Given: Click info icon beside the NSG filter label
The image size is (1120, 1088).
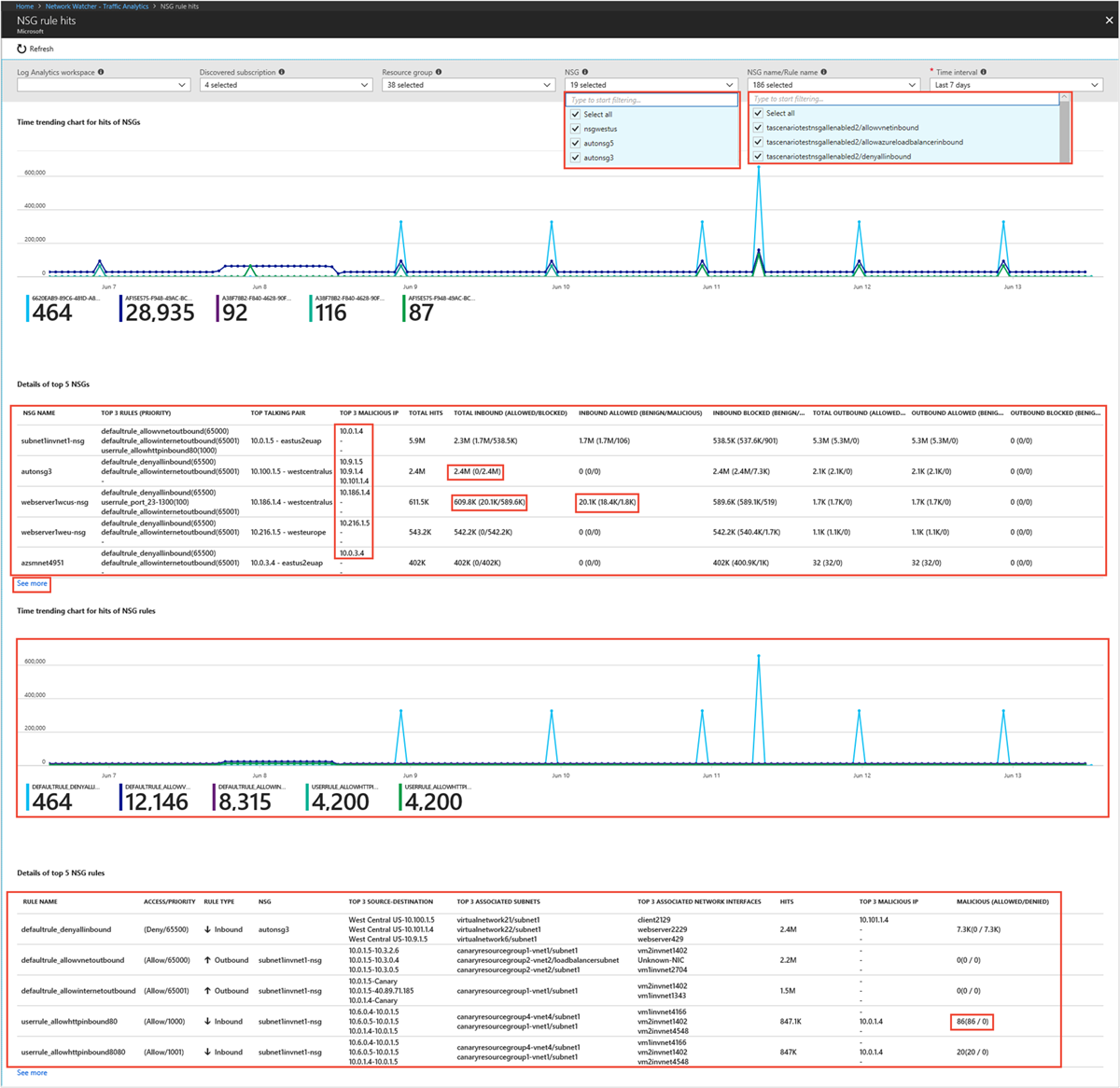Looking at the screenshot, I should click(585, 72).
